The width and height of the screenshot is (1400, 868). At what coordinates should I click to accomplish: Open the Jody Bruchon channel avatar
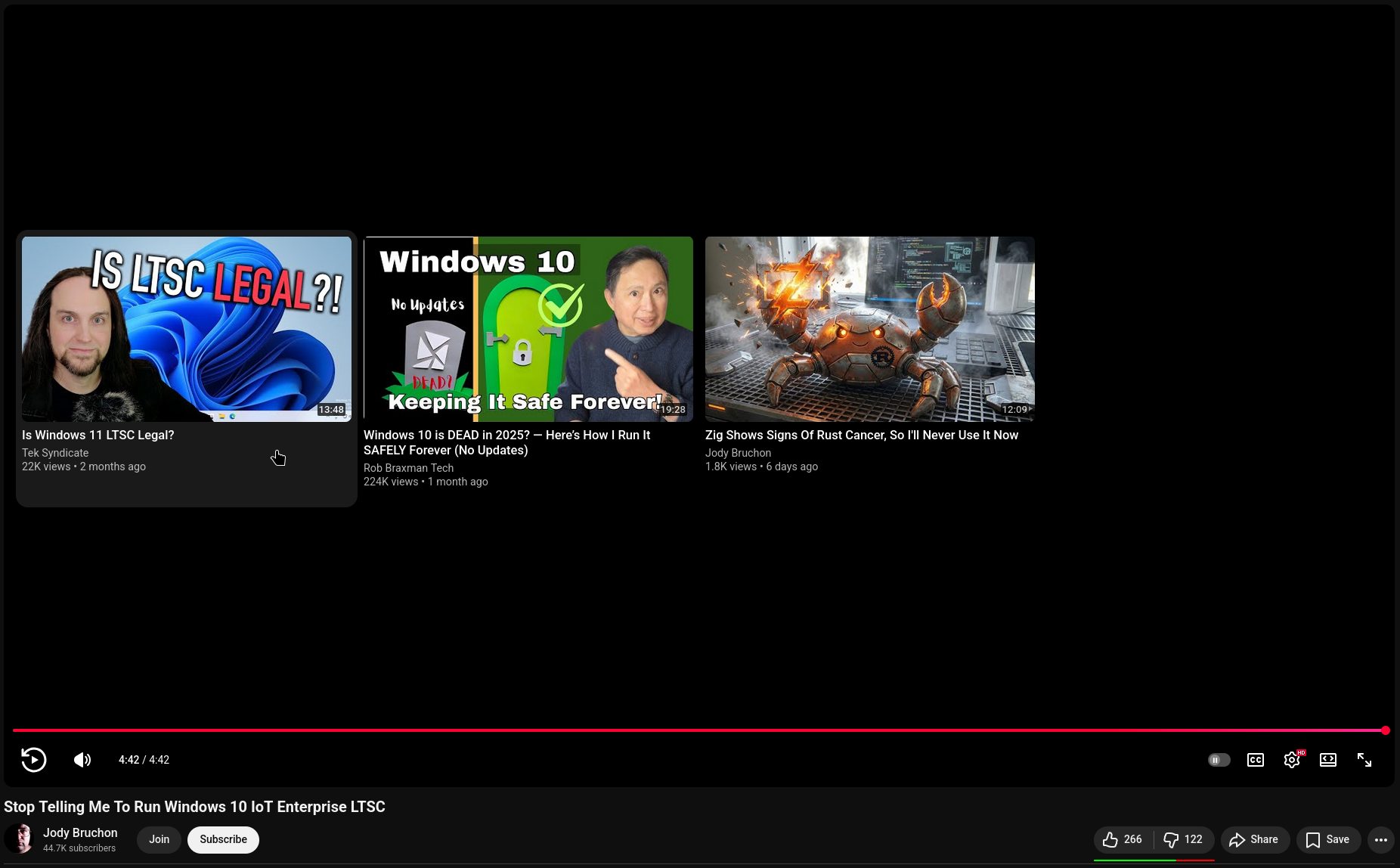click(x=19, y=839)
